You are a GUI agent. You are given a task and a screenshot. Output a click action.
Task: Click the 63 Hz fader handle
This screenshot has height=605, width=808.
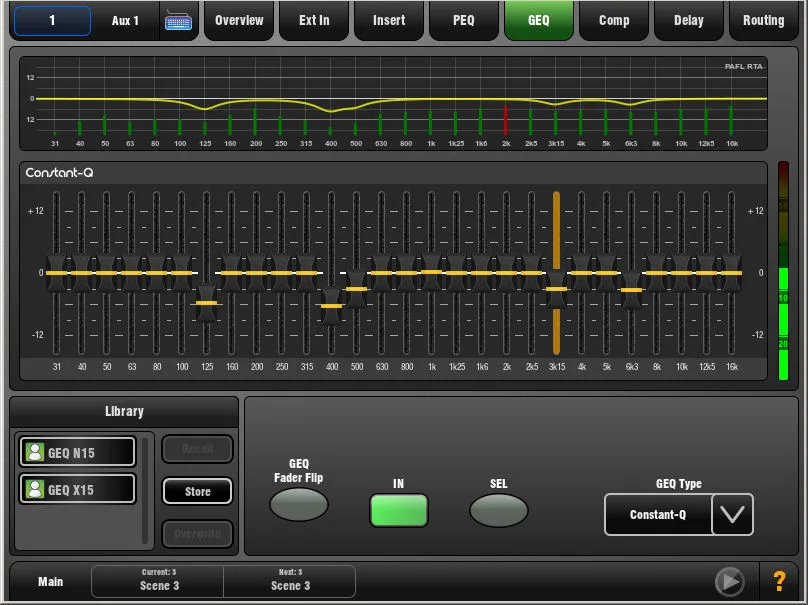tap(131, 273)
